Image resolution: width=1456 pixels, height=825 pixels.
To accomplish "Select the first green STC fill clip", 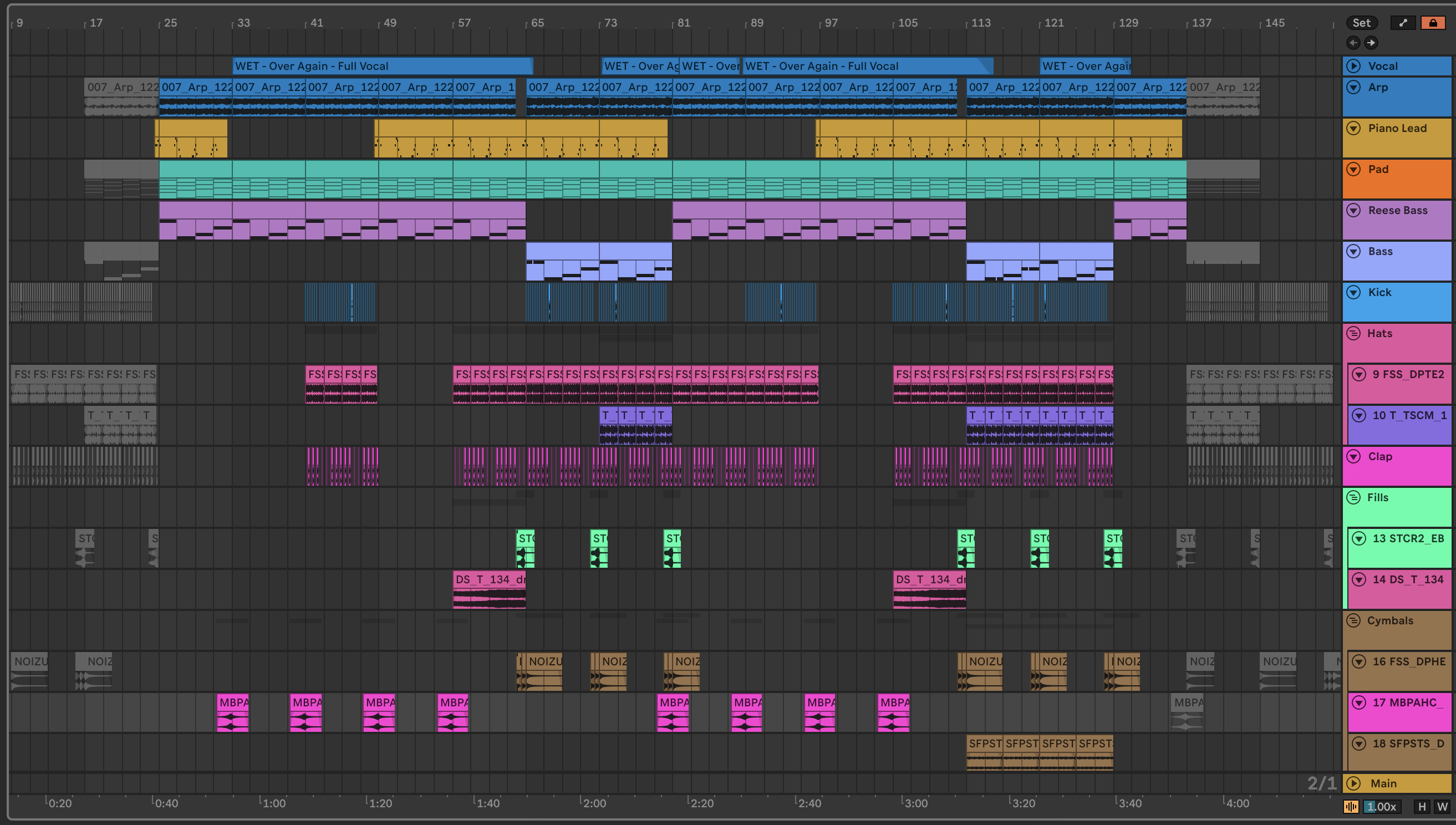I will (525, 548).
